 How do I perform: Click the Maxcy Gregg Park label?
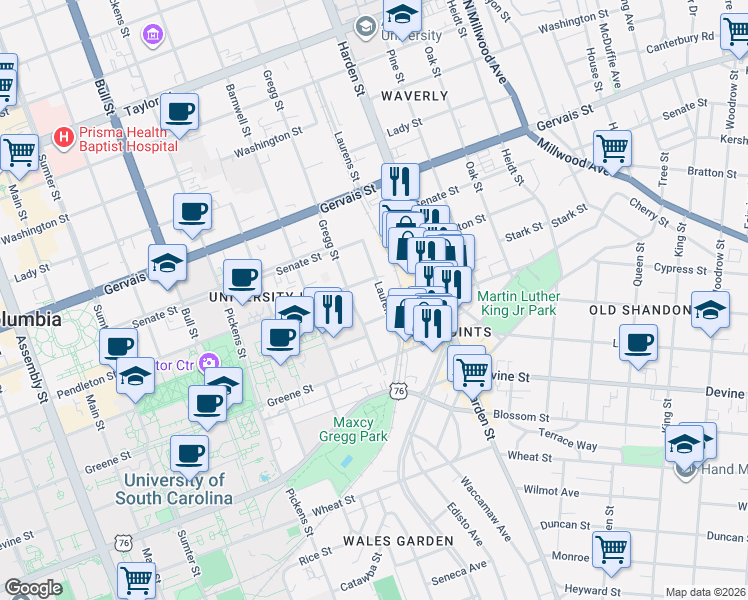pyautogui.click(x=353, y=429)
